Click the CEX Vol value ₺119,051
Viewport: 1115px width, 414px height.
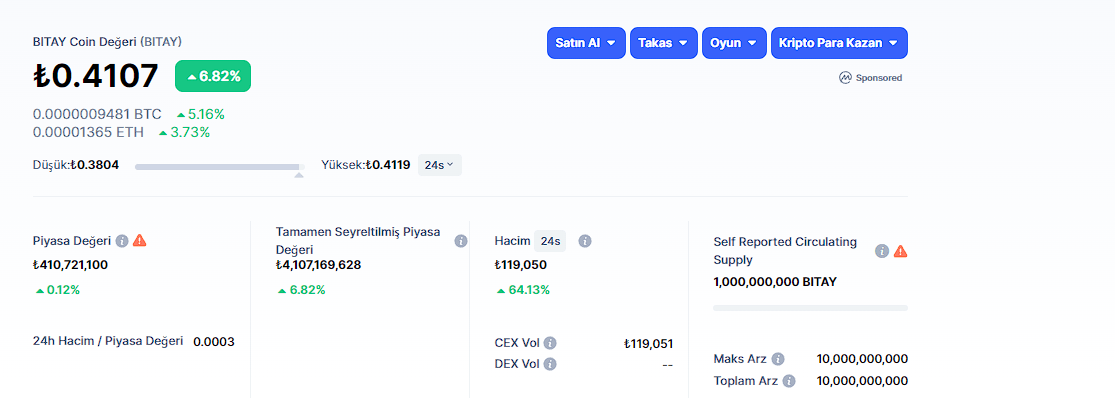[x=648, y=344]
